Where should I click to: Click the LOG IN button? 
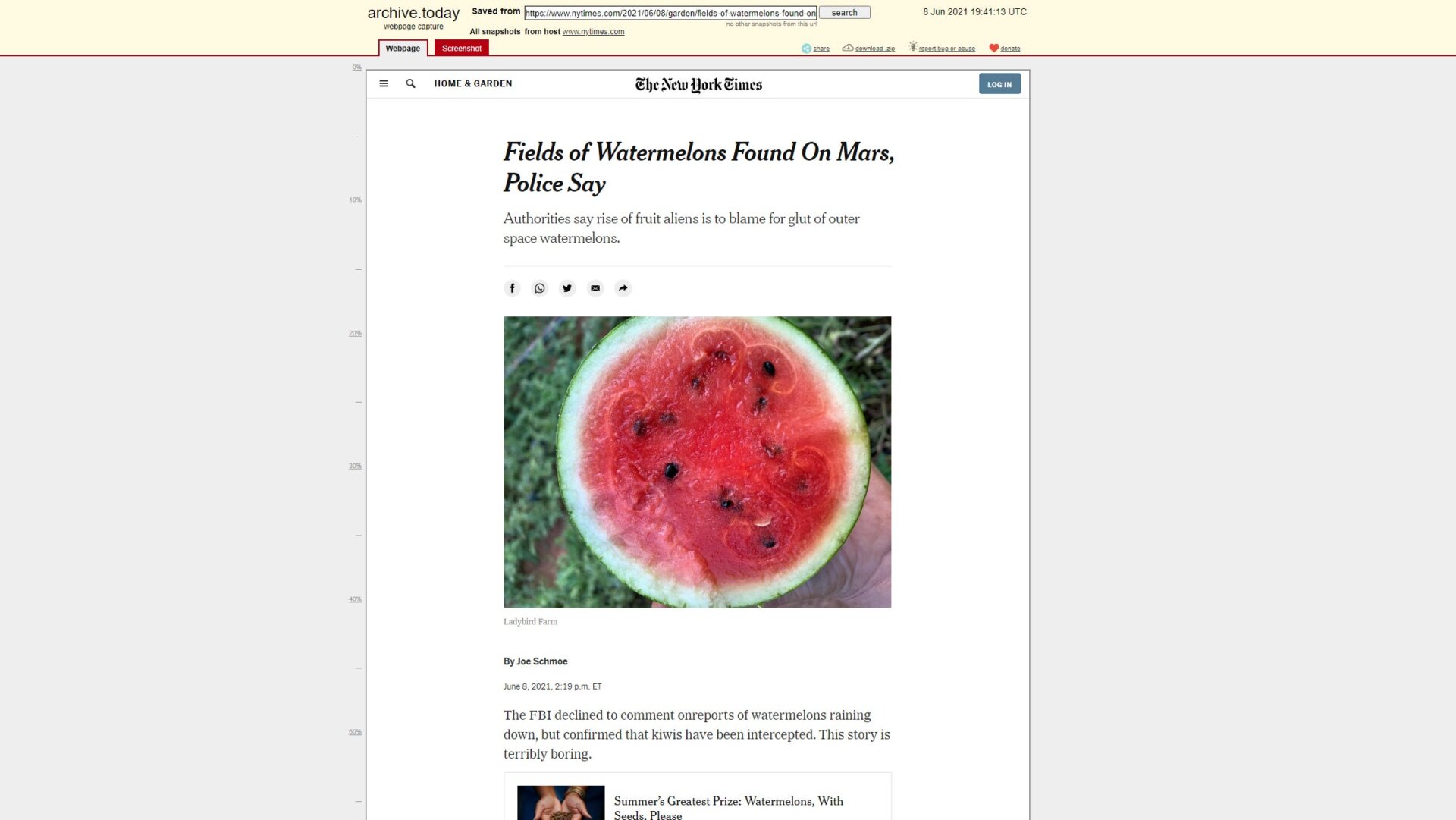point(999,84)
